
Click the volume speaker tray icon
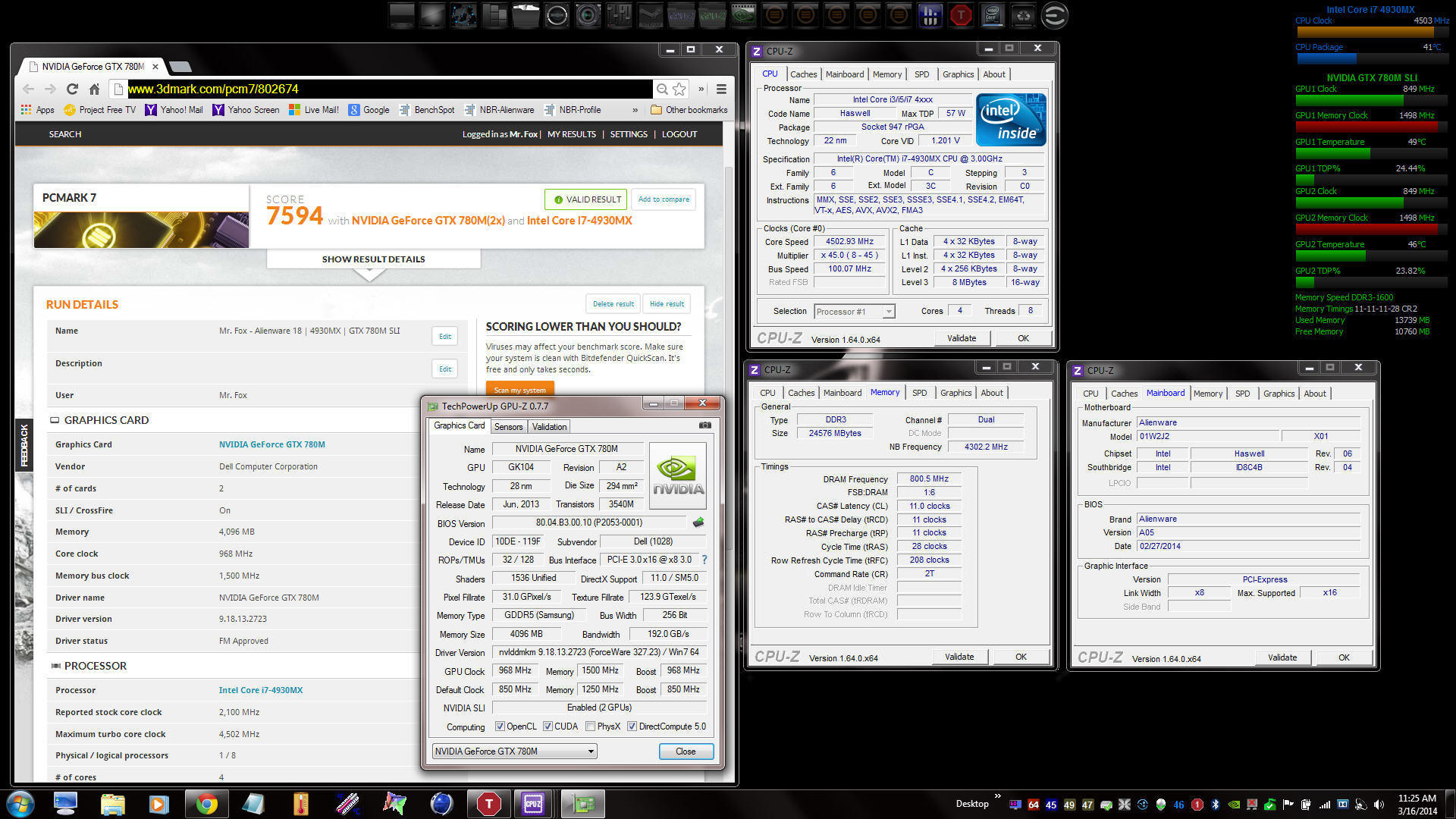pyautogui.click(x=1379, y=805)
